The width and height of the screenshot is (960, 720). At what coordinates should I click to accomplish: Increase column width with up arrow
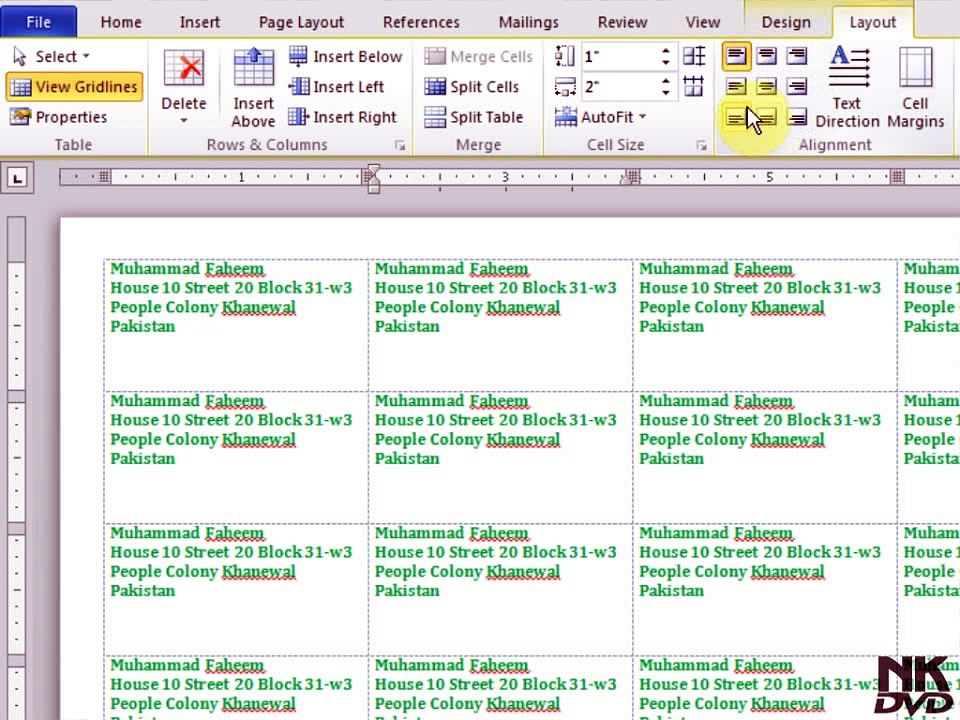[666, 80]
